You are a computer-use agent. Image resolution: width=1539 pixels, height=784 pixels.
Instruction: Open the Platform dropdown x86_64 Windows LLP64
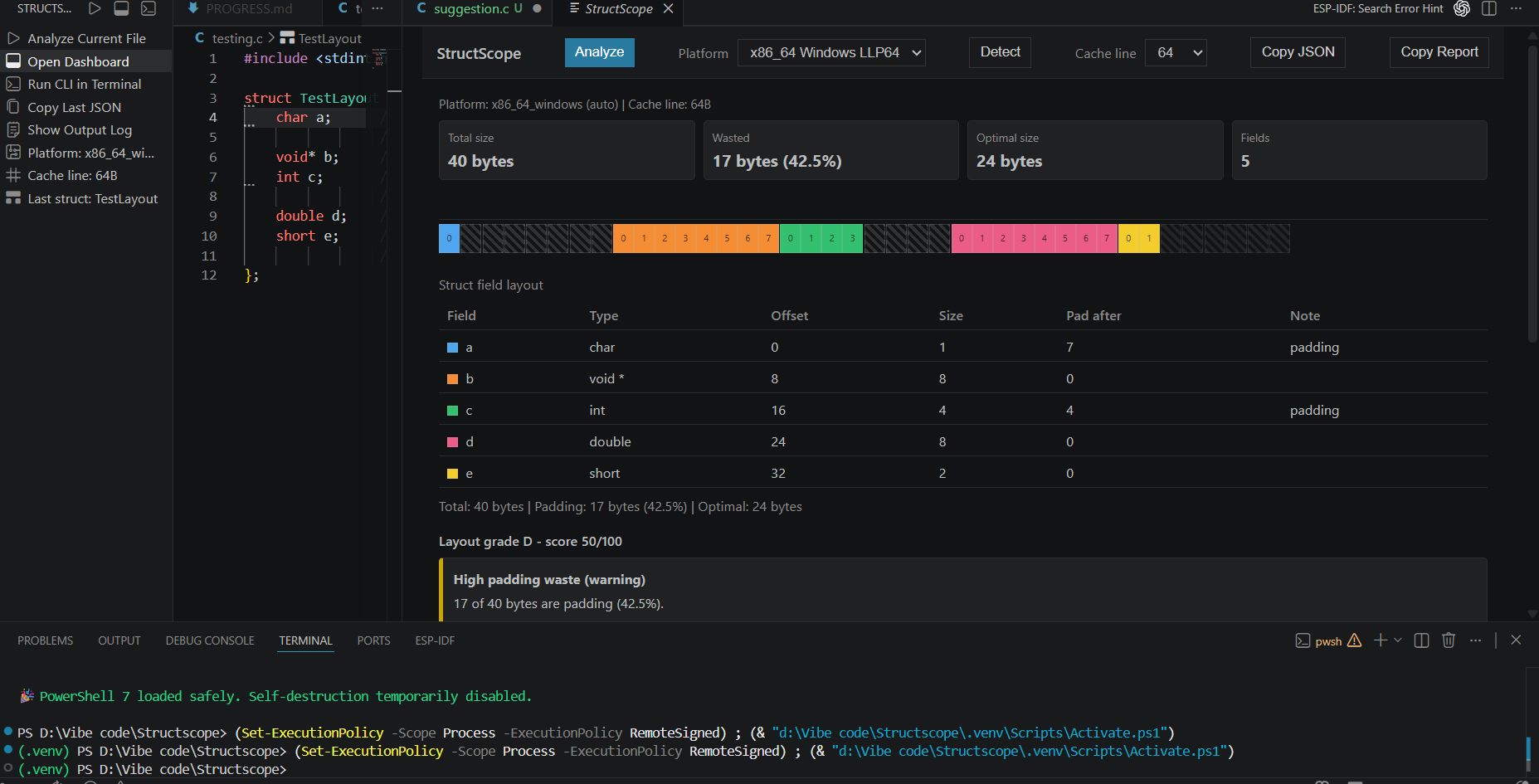[x=831, y=52]
